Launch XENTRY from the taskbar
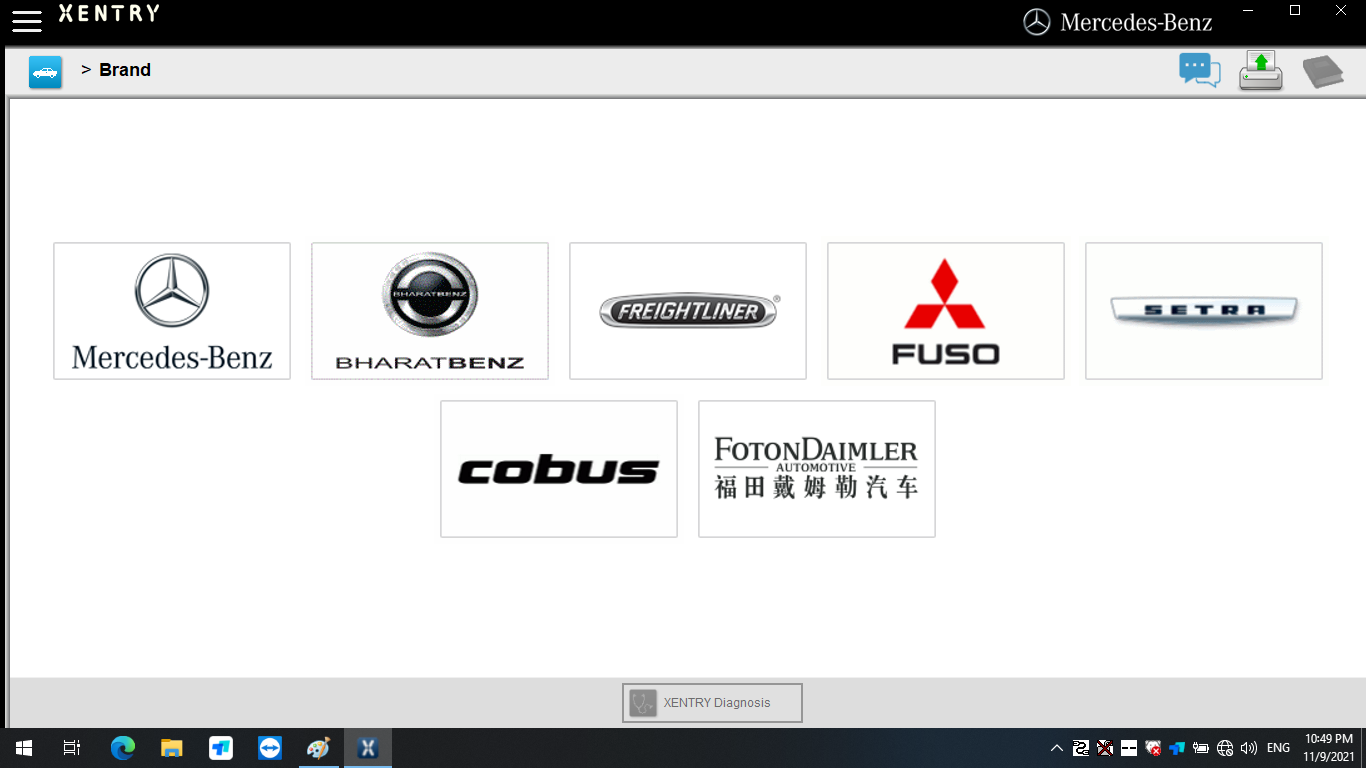 click(367, 747)
